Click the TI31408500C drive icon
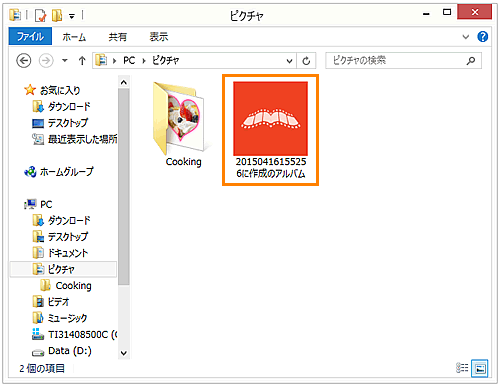 38,334
